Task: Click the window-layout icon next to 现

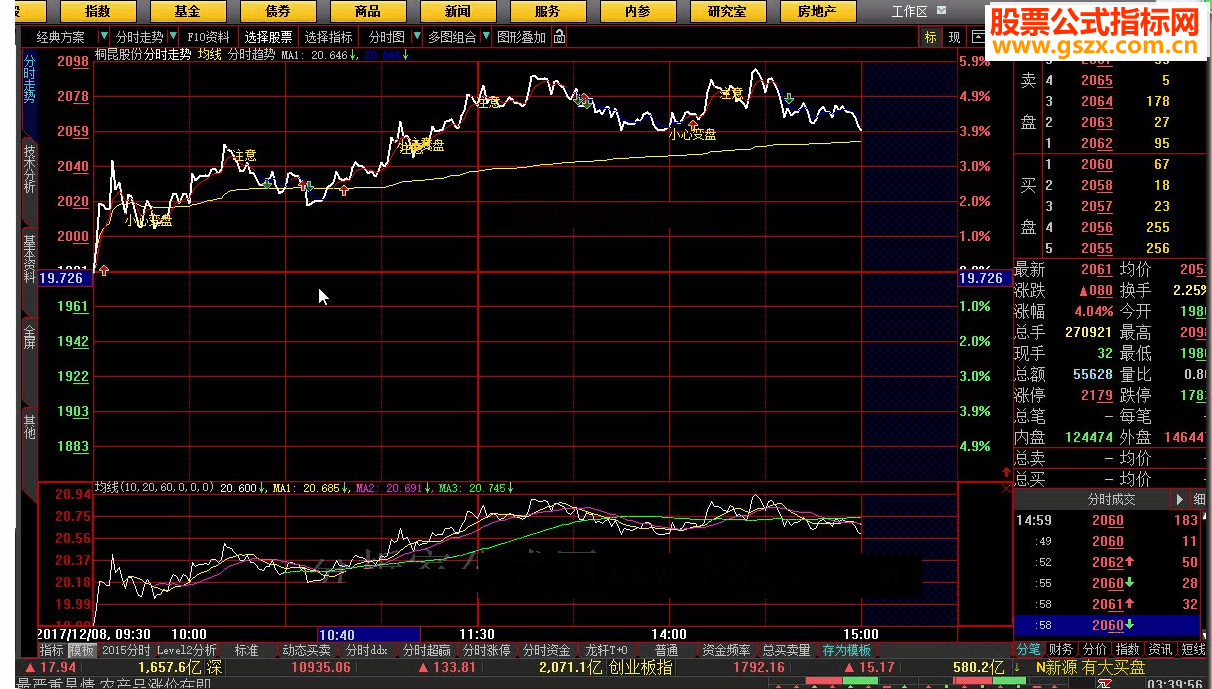Action: tap(977, 37)
